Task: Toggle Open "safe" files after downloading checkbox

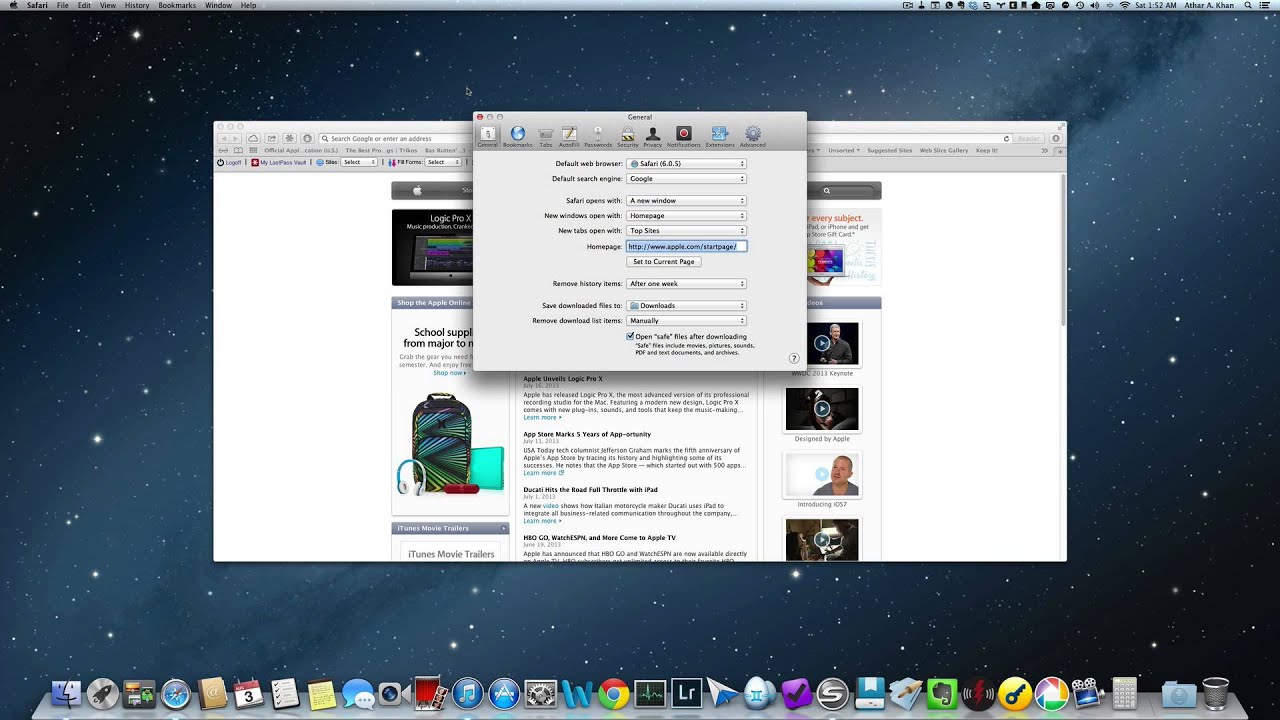Action: pos(630,336)
